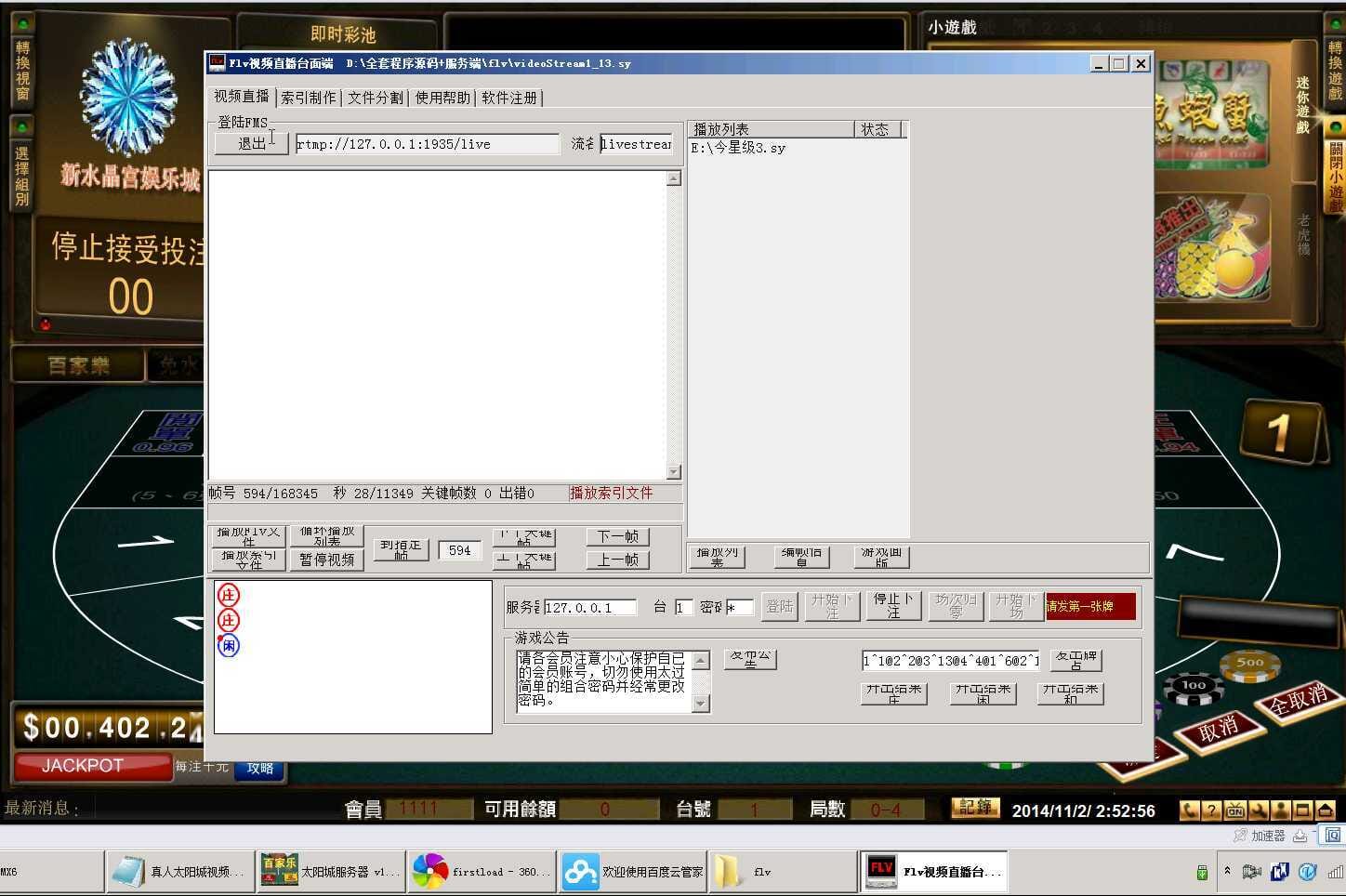This screenshot has width=1346, height=896.
Task: Click the 500 chip on the game table
Action: [x=1250, y=664]
